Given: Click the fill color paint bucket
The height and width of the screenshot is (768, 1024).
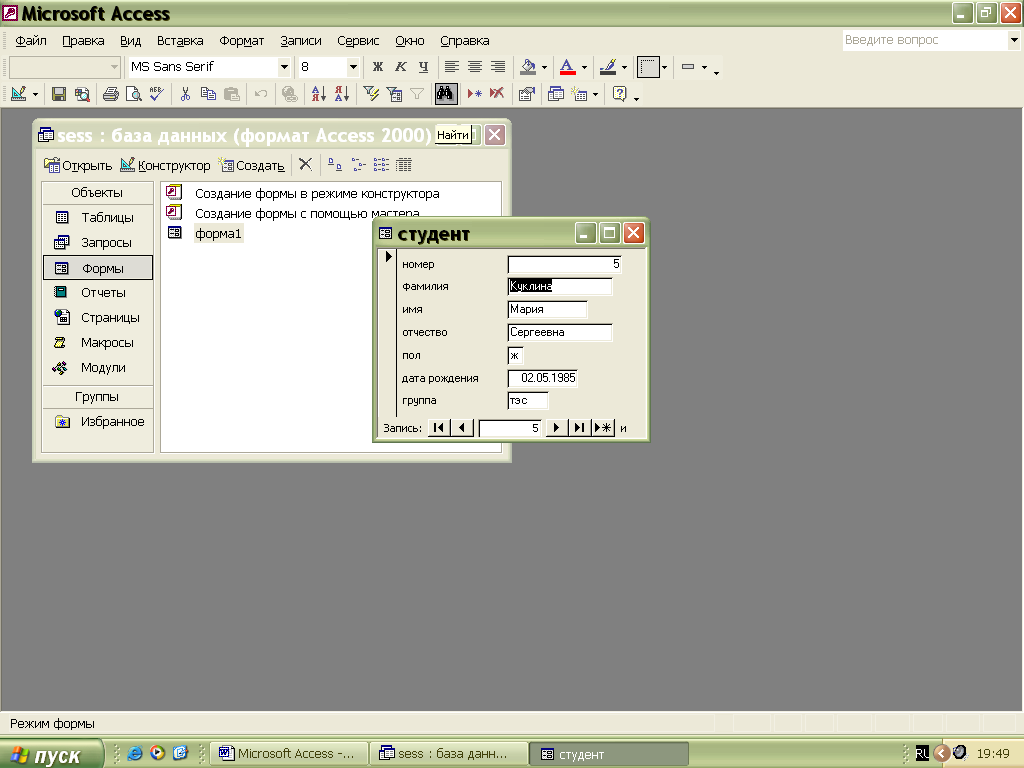Looking at the screenshot, I should pyautogui.click(x=528, y=67).
